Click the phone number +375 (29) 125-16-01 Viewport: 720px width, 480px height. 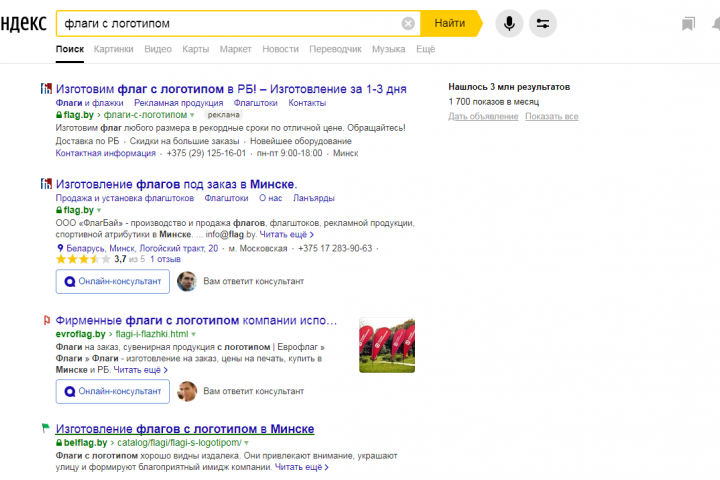[206, 153]
